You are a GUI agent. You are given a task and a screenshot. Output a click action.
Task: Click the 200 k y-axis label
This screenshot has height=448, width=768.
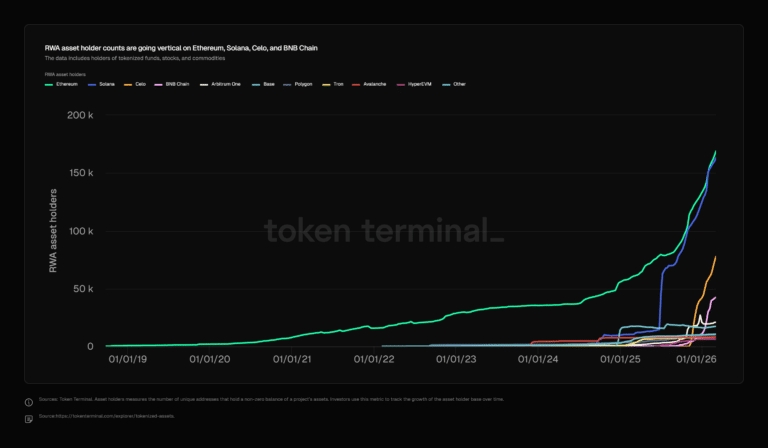click(80, 115)
